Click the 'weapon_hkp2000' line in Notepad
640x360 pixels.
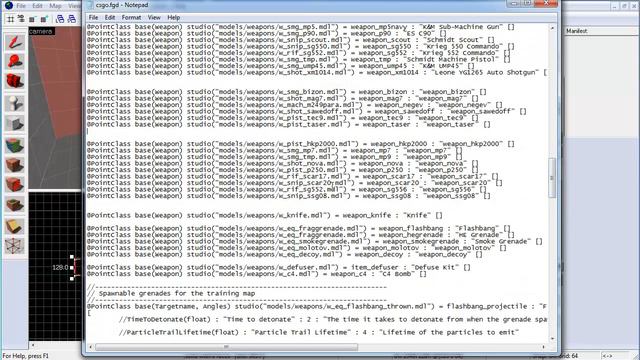pyautogui.click(x=301, y=144)
